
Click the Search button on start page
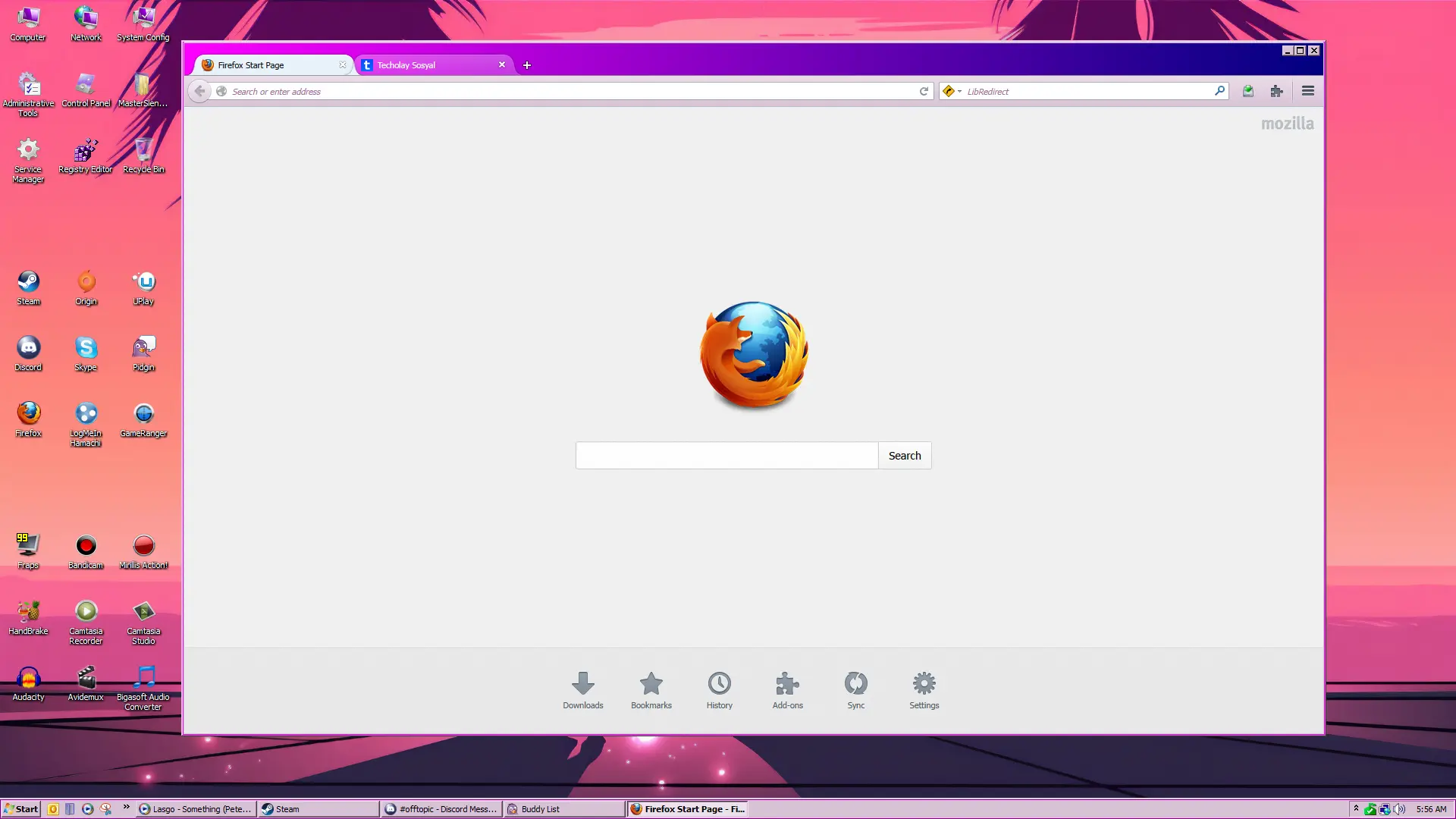905,456
